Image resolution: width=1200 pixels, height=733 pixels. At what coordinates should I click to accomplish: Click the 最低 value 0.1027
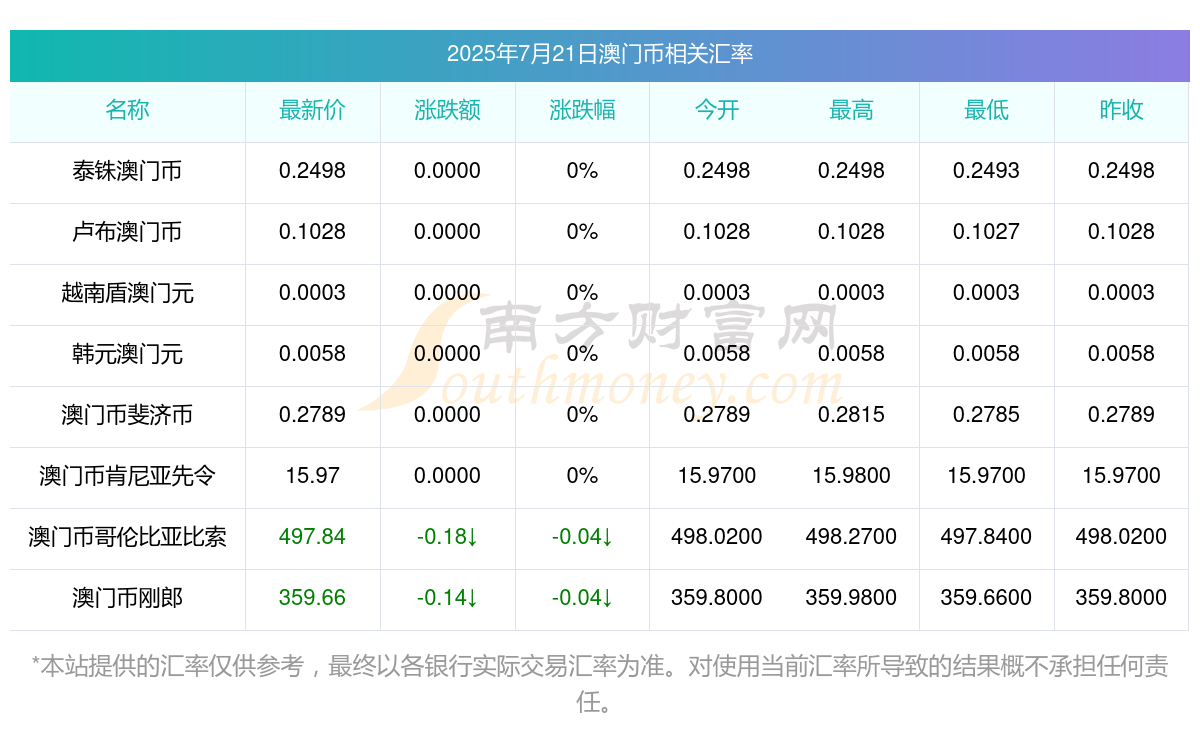tap(986, 232)
